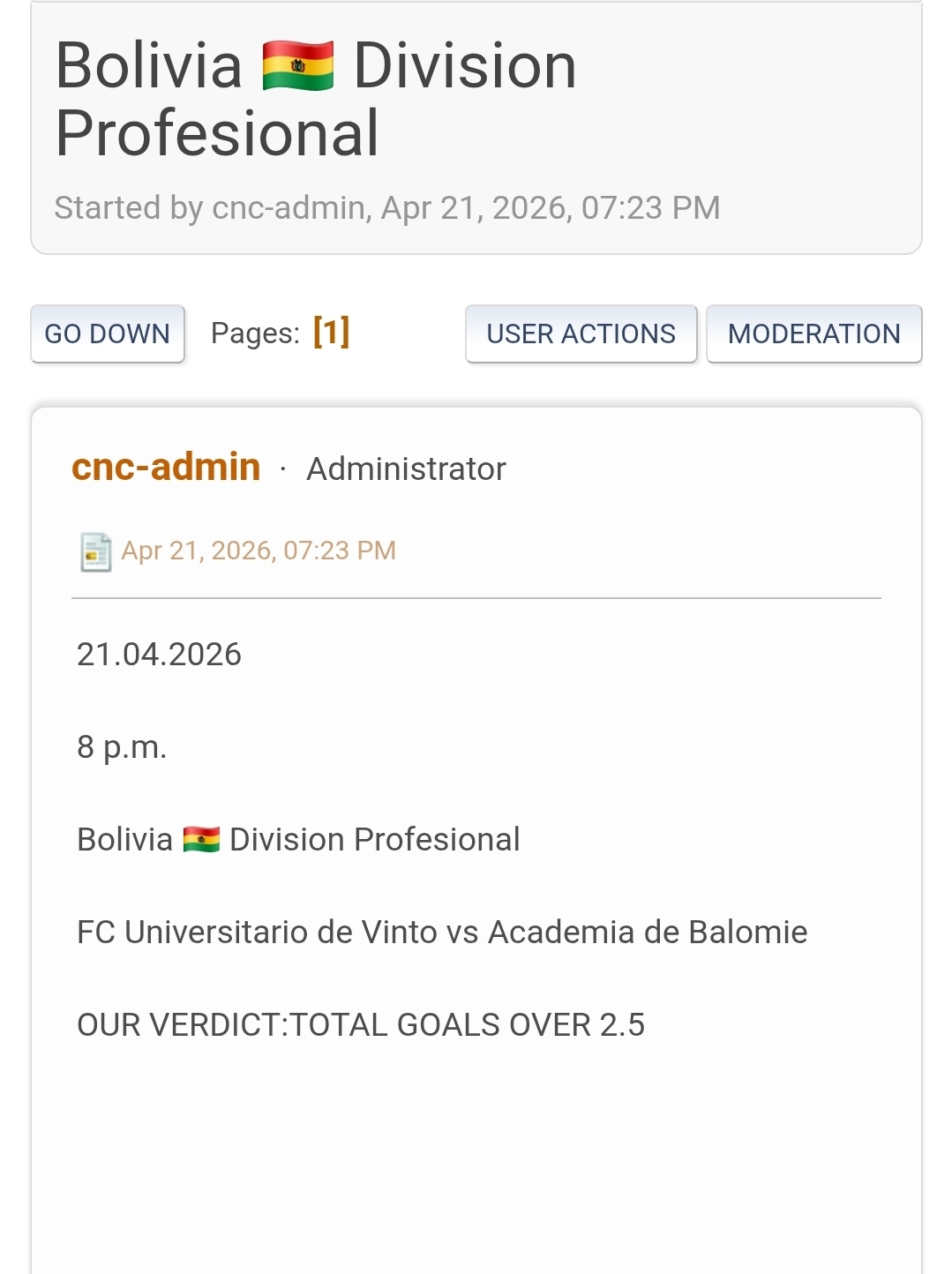Click the post document icon beside the timestamp
The image size is (952, 1274).
95,552
